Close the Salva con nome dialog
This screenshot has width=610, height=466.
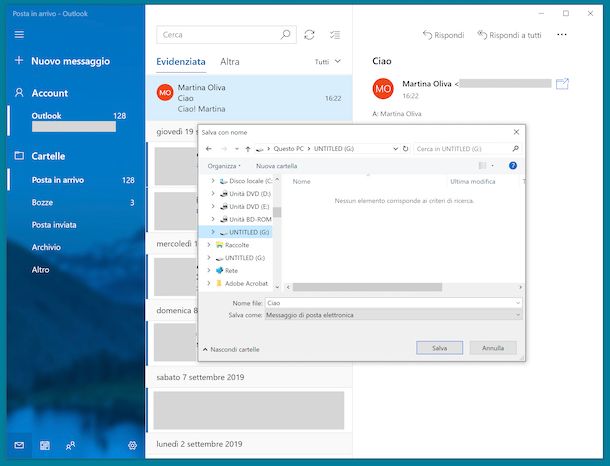coord(516,132)
